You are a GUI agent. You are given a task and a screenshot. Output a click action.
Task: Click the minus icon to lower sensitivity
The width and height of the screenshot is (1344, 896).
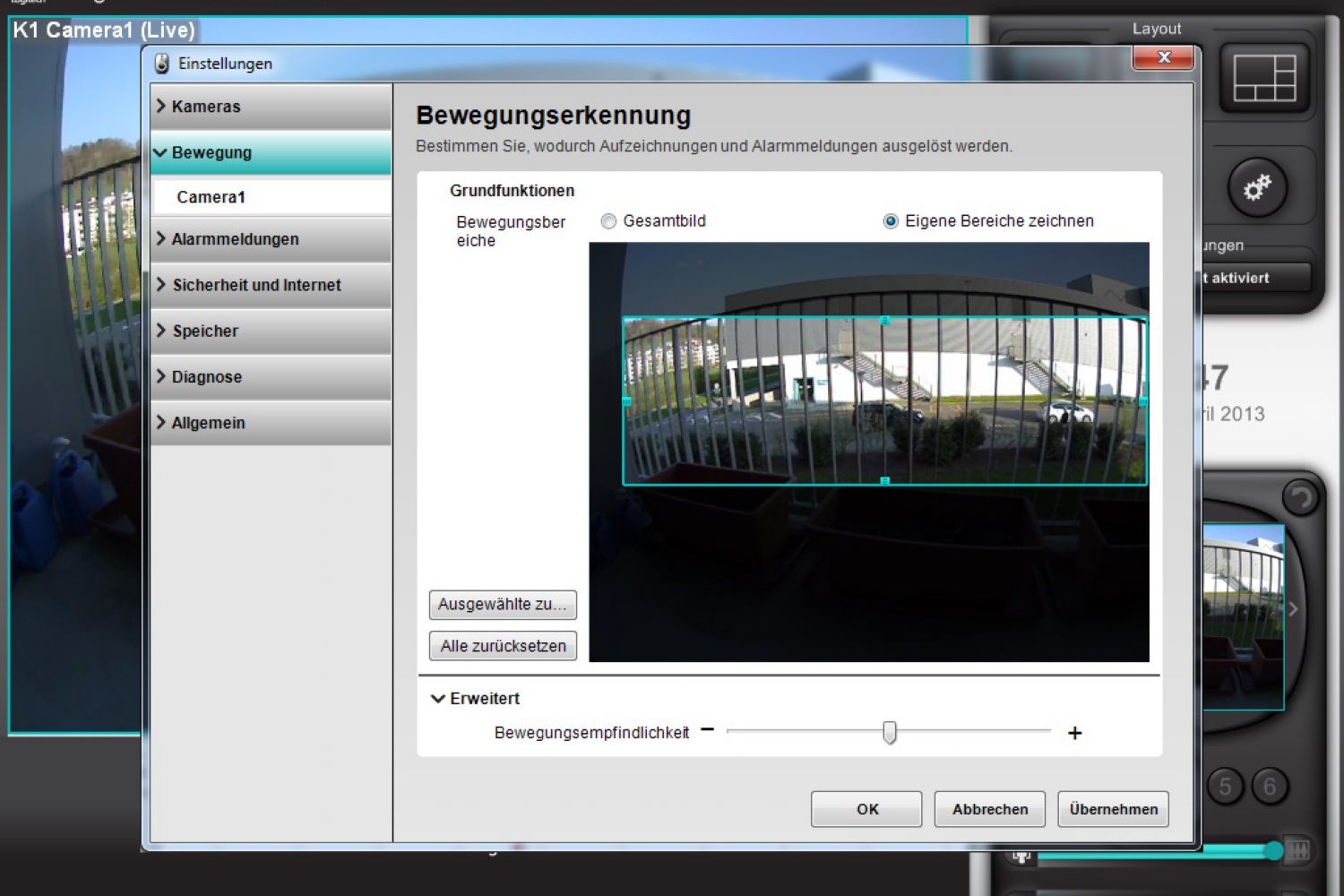(708, 730)
